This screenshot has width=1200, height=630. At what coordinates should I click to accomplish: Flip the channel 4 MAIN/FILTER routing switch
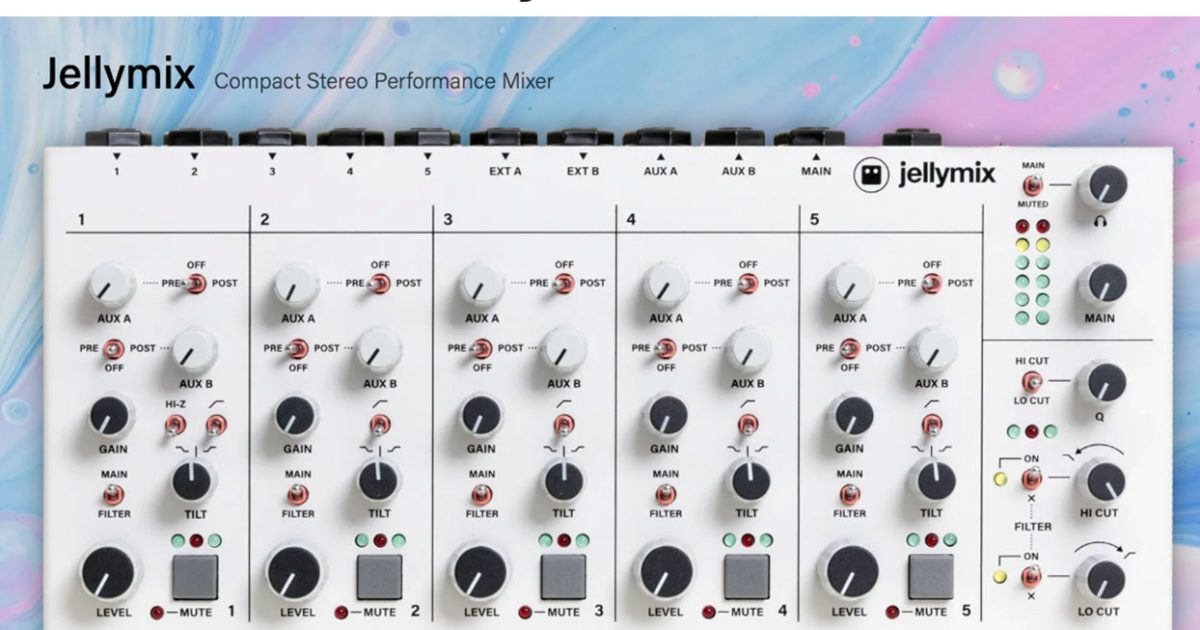(665, 494)
